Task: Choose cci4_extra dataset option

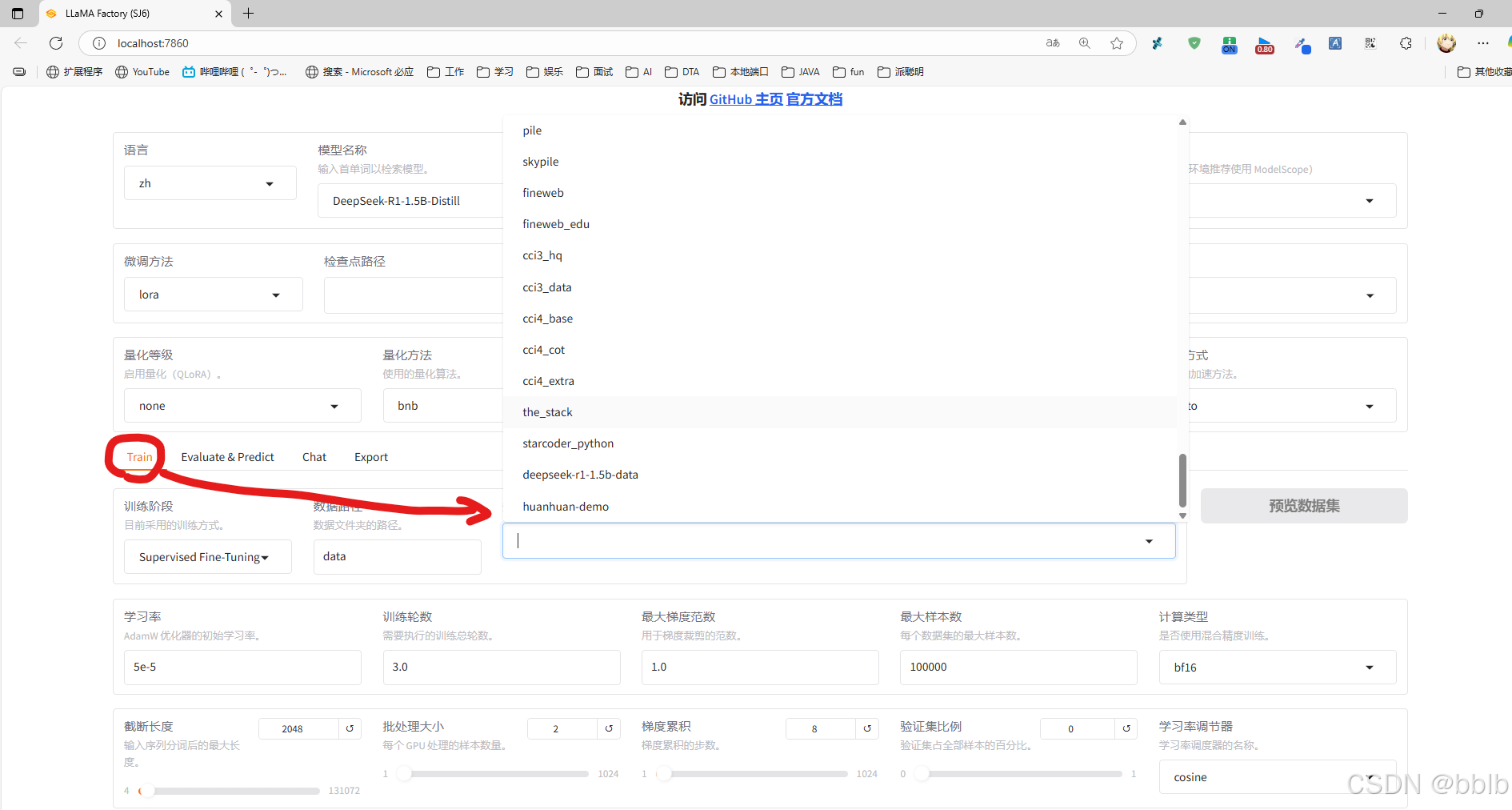Action: coord(840,381)
